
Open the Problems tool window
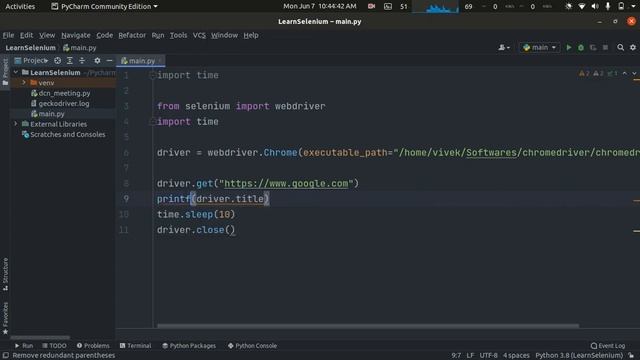click(93, 345)
